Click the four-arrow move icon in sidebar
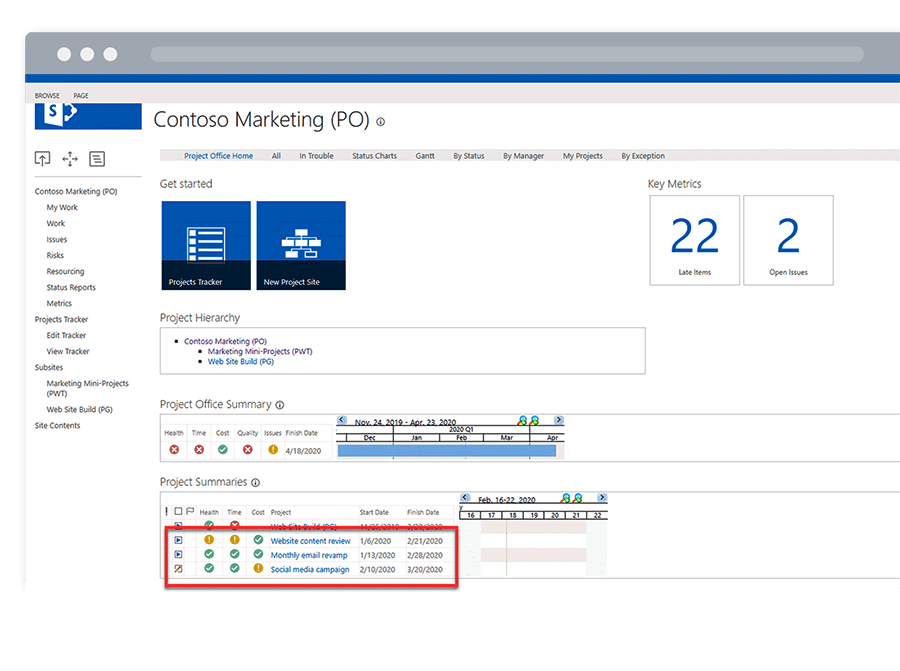 [x=69, y=159]
